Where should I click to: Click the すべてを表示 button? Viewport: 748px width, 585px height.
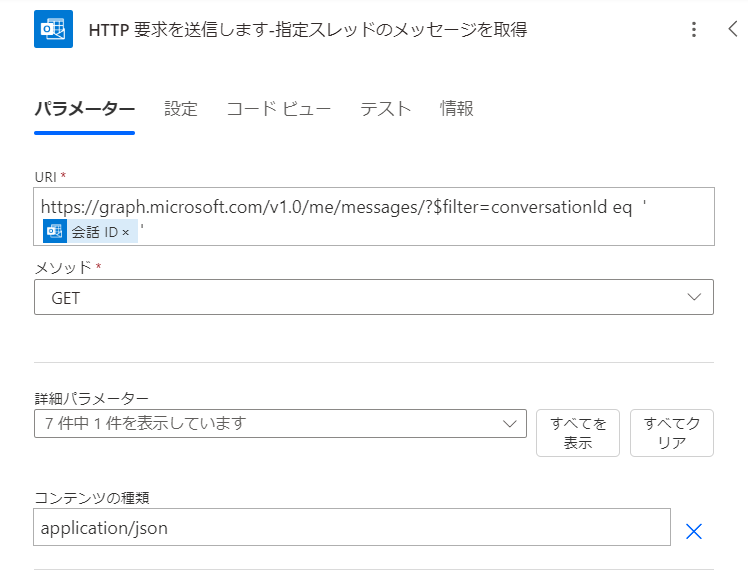pyautogui.click(x=578, y=433)
